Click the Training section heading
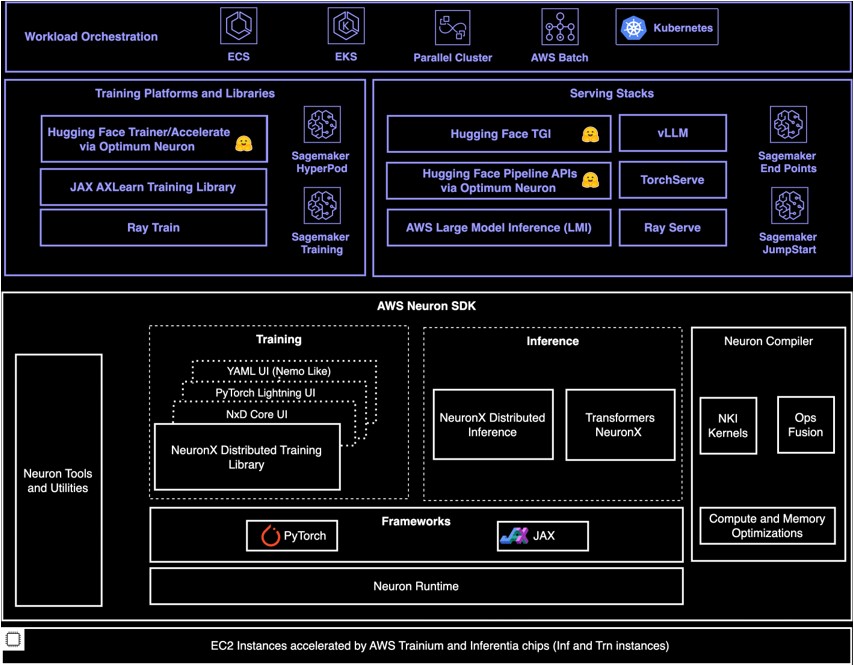Image resolution: width=854 pixels, height=666 pixels. click(x=278, y=339)
